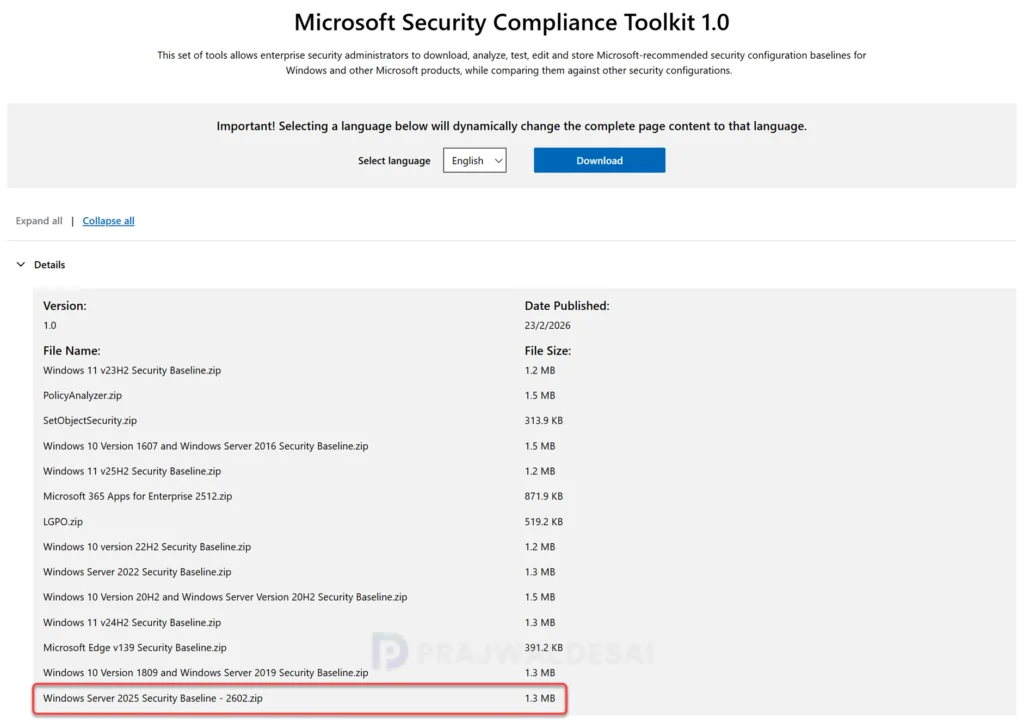Image resolution: width=1024 pixels, height=723 pixels.
Task: Select SetObjectSecurity.zip file name
Action: coord(90,421)
